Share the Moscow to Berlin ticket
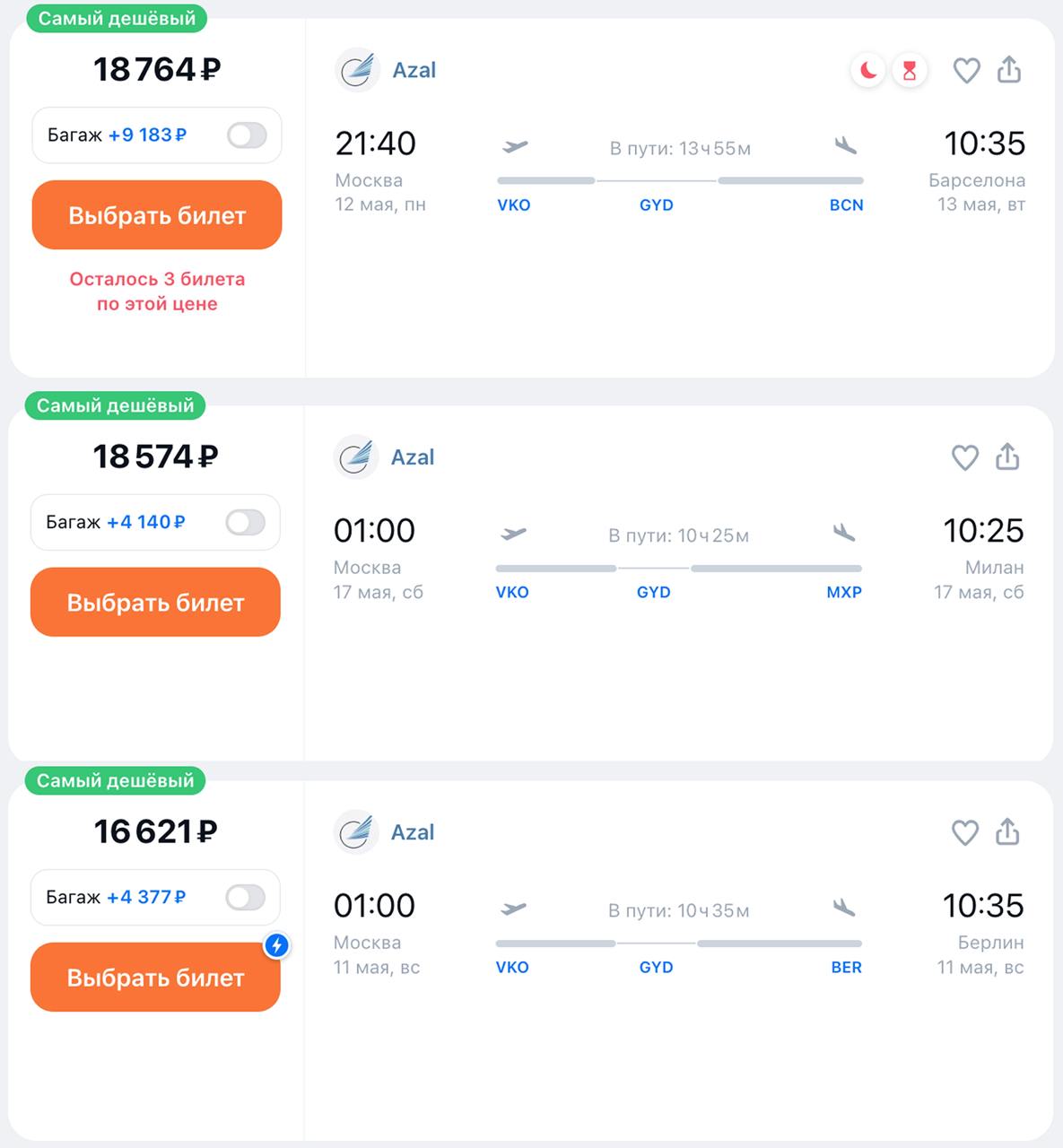This screenshot has height=1148, width=1063. [x=1007, y=831]
